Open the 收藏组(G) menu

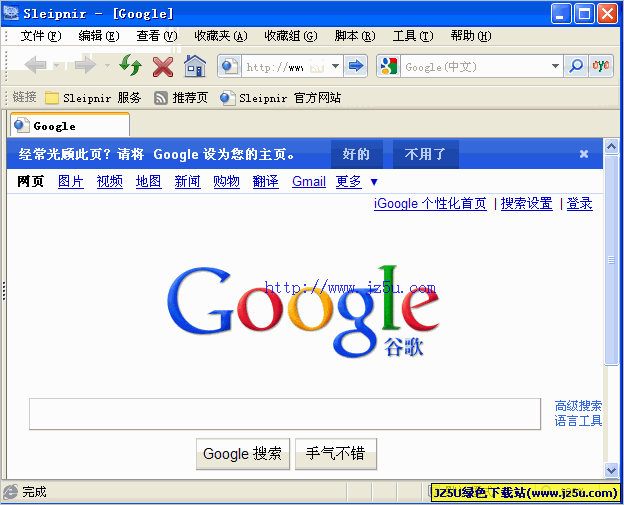click(x=291, y=36)
